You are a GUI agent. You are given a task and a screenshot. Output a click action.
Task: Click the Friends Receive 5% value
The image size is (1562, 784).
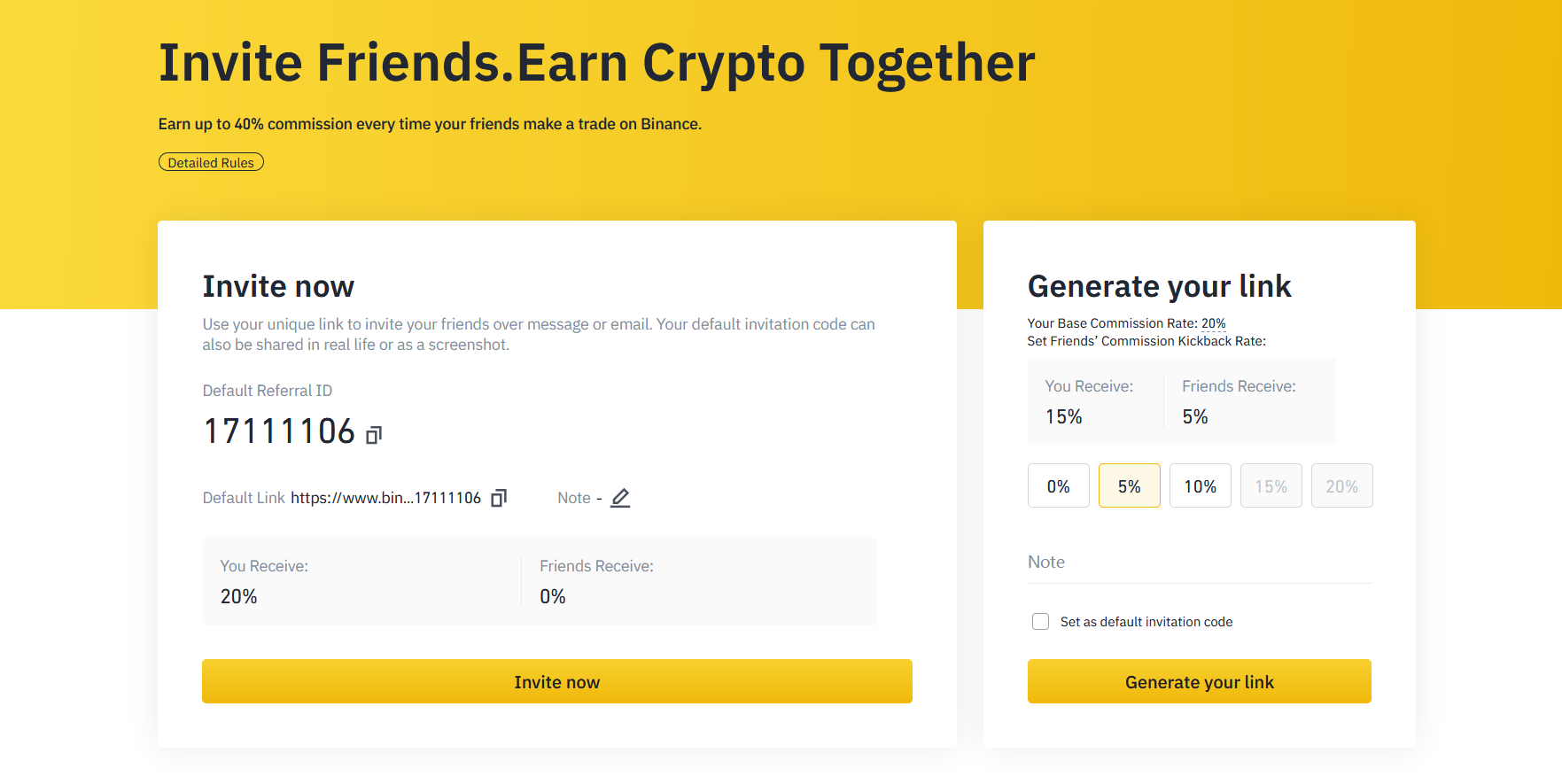[x=1194, y=417]
